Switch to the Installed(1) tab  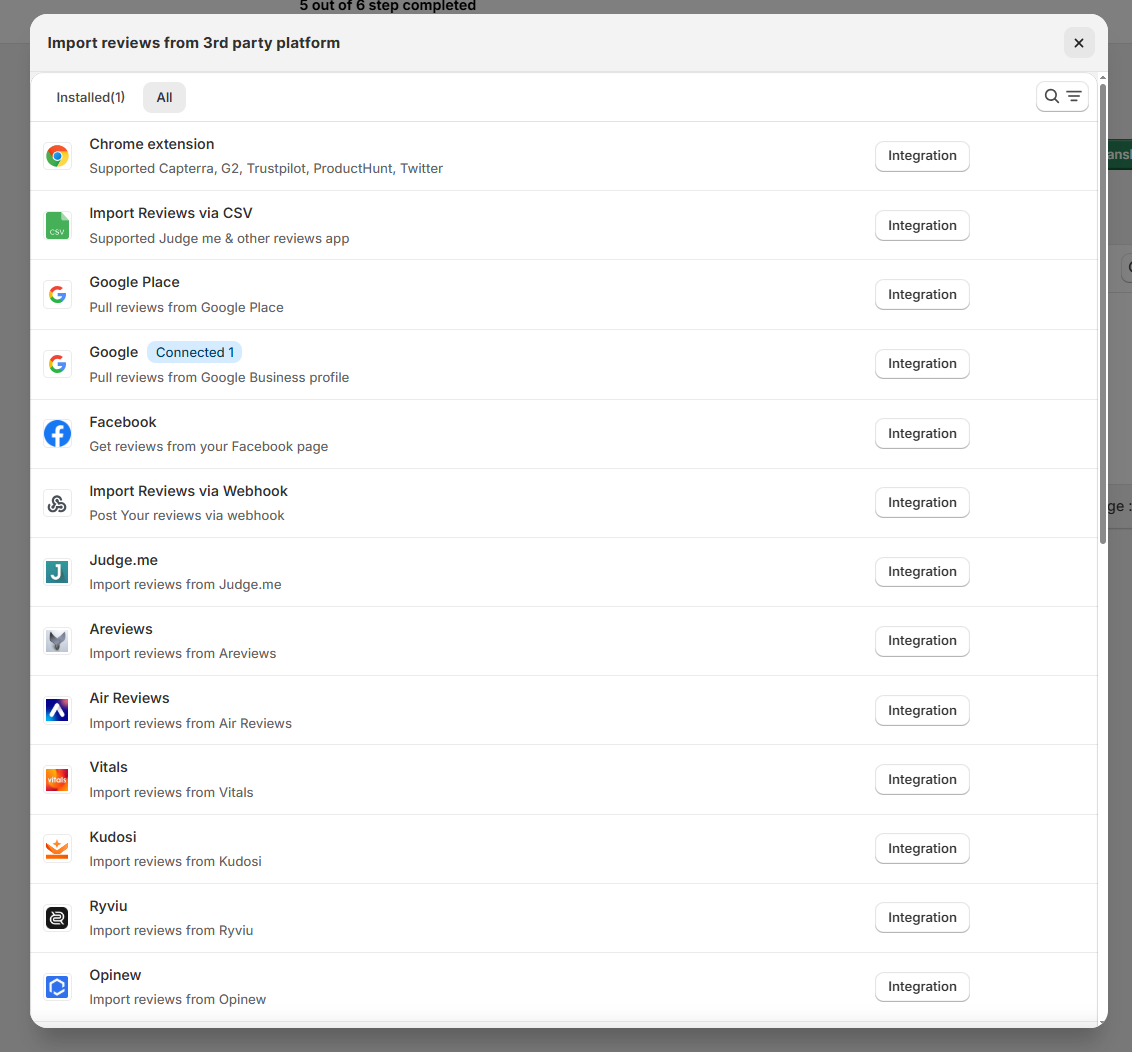tap(91, 97)
